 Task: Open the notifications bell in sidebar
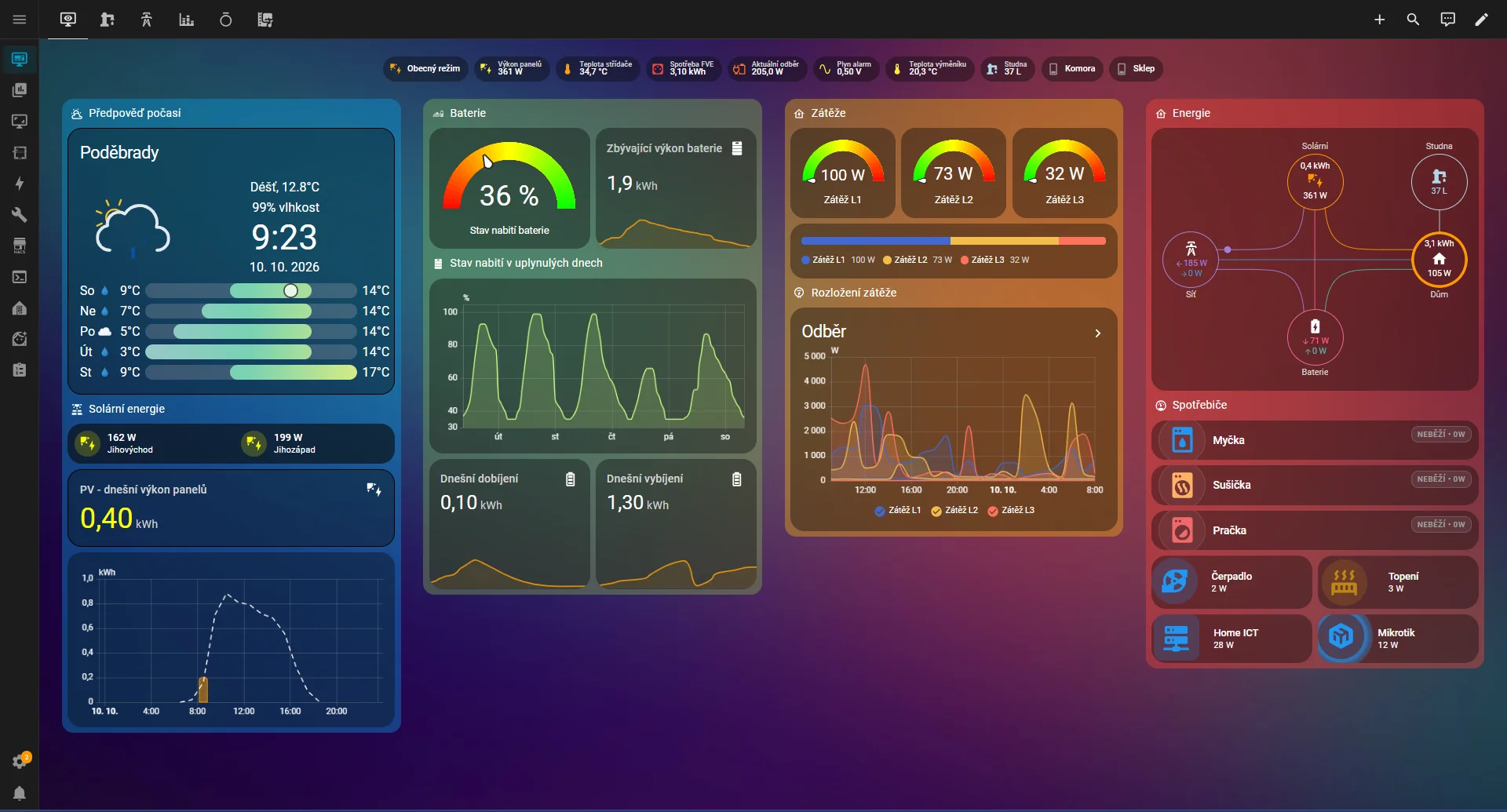[x=20, y=793]
